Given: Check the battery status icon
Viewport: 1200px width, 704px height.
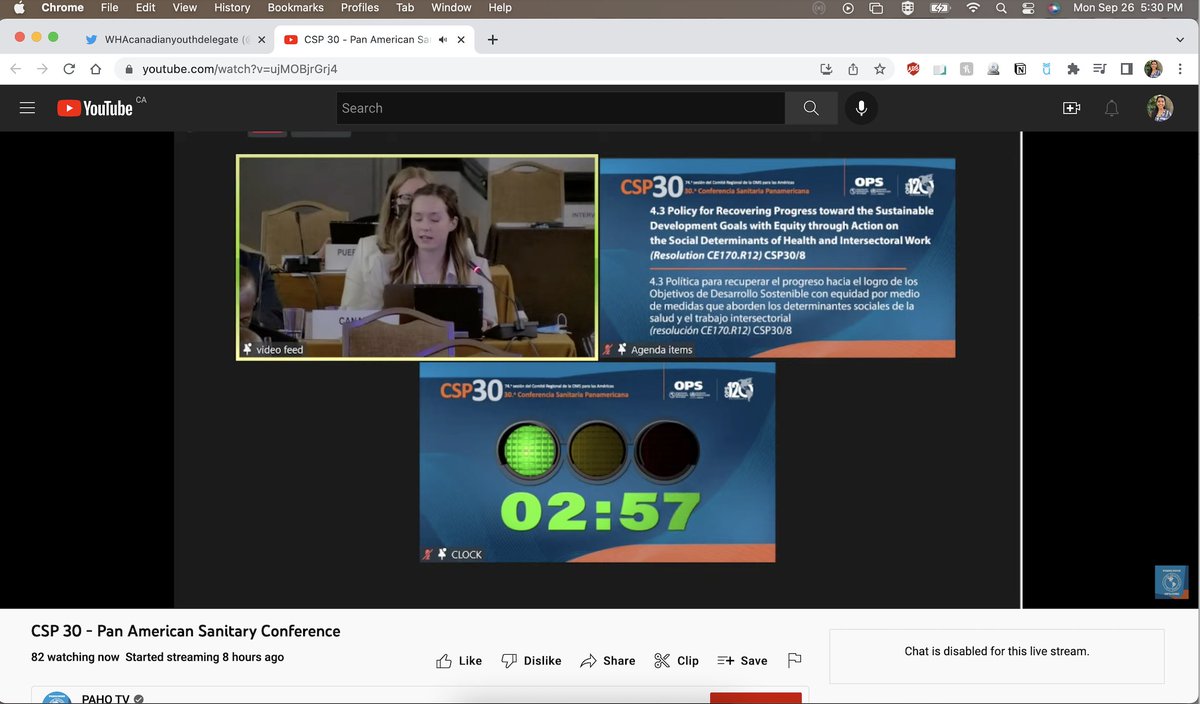Looking at the screenshot, I should coord(940,8).
